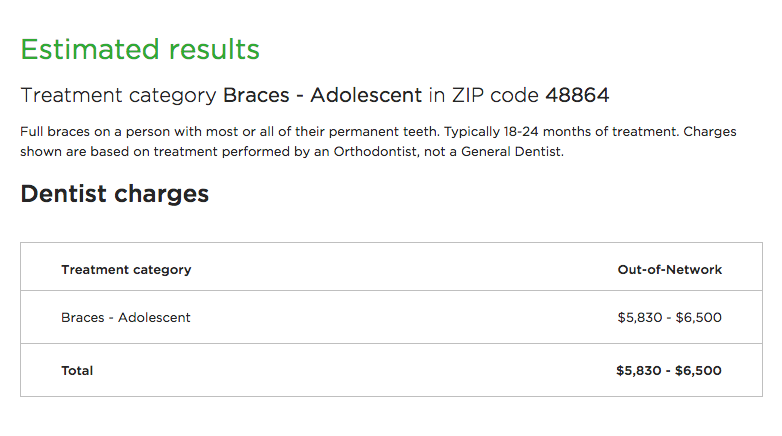Click the Total row label
The height and width of the screenshot is (436, 782).
tap(77, 371)
